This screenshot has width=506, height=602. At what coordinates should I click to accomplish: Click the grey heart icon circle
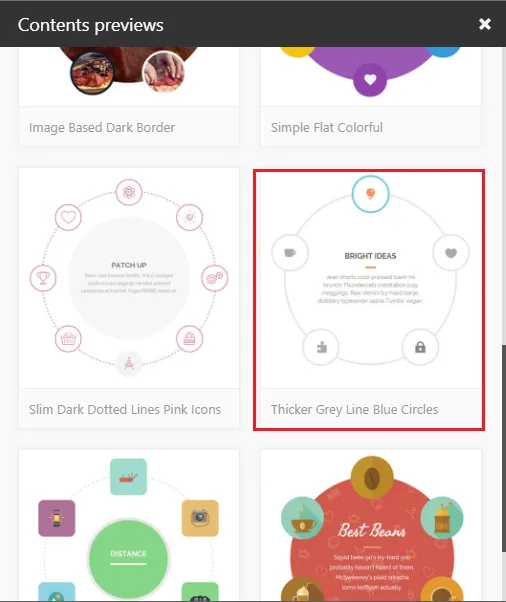coord(451,253)
